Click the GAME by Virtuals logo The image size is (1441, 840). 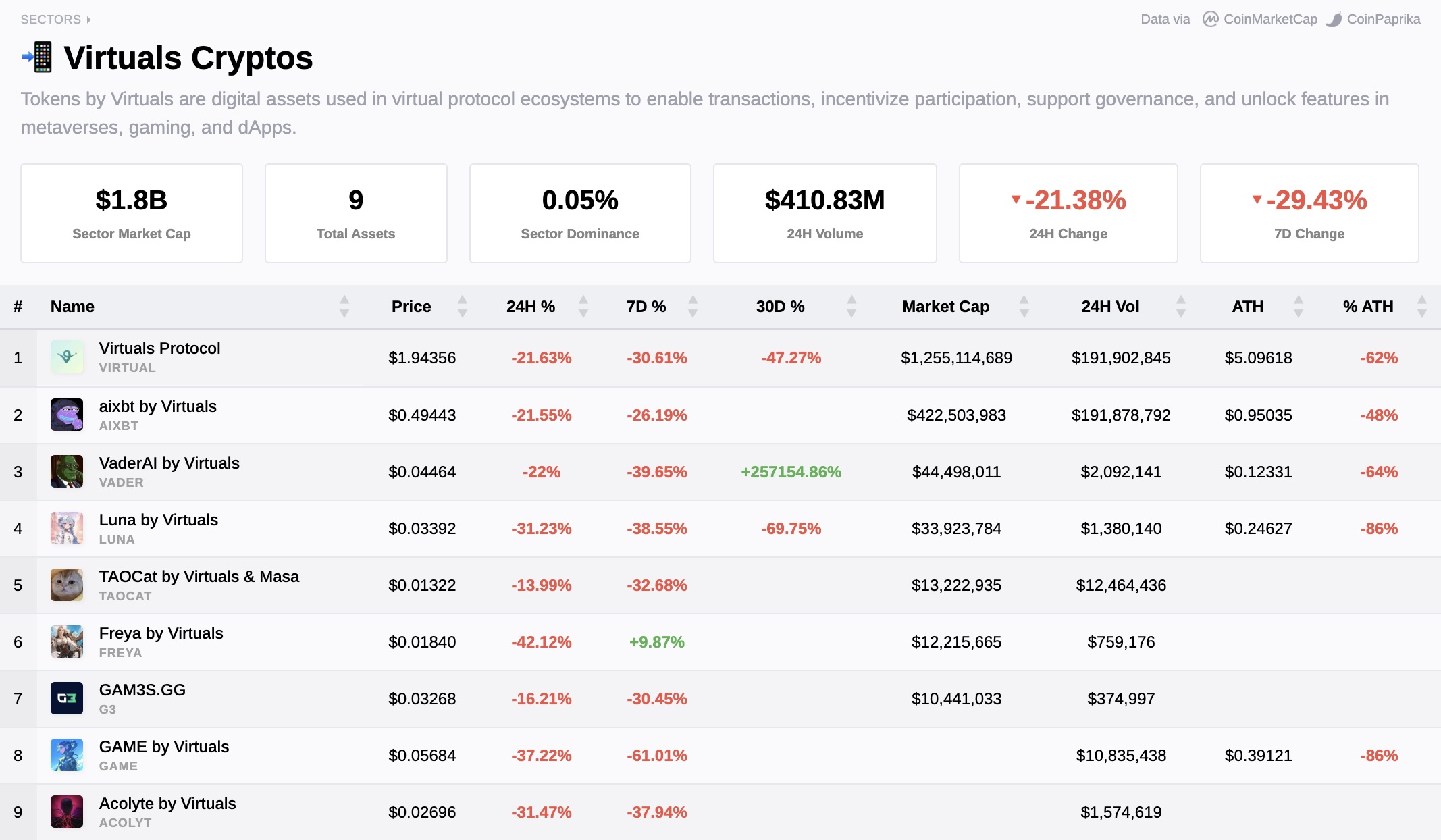click(67, 755)
